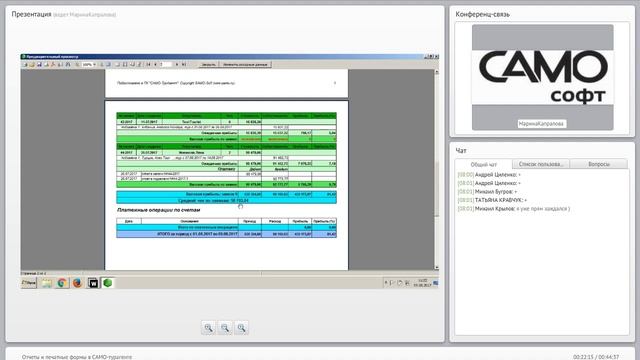Click the Закрыть button in the preview toolbar
Screen dimensions: 640x360
pos(209,64)
